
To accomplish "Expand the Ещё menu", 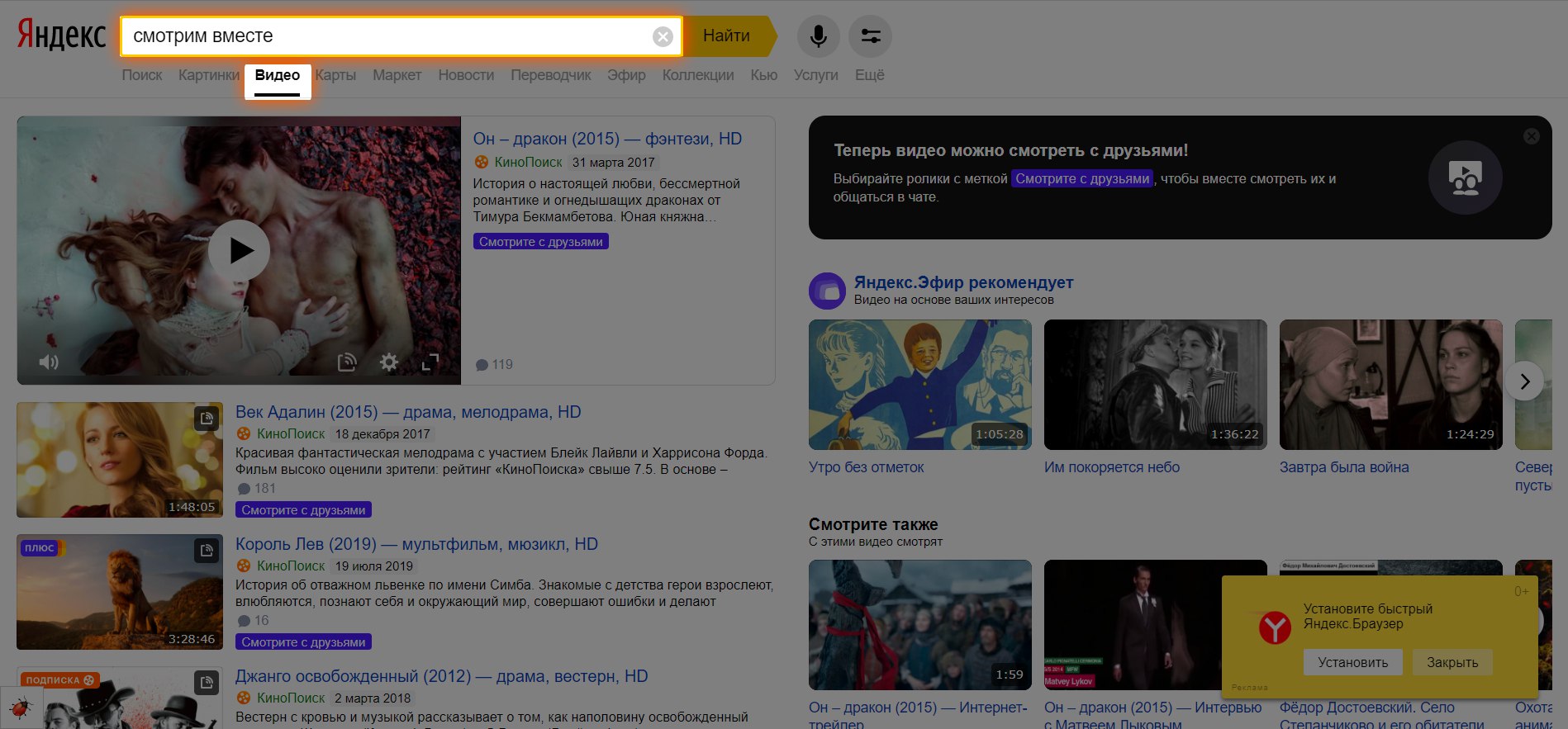I will [869, 75].
